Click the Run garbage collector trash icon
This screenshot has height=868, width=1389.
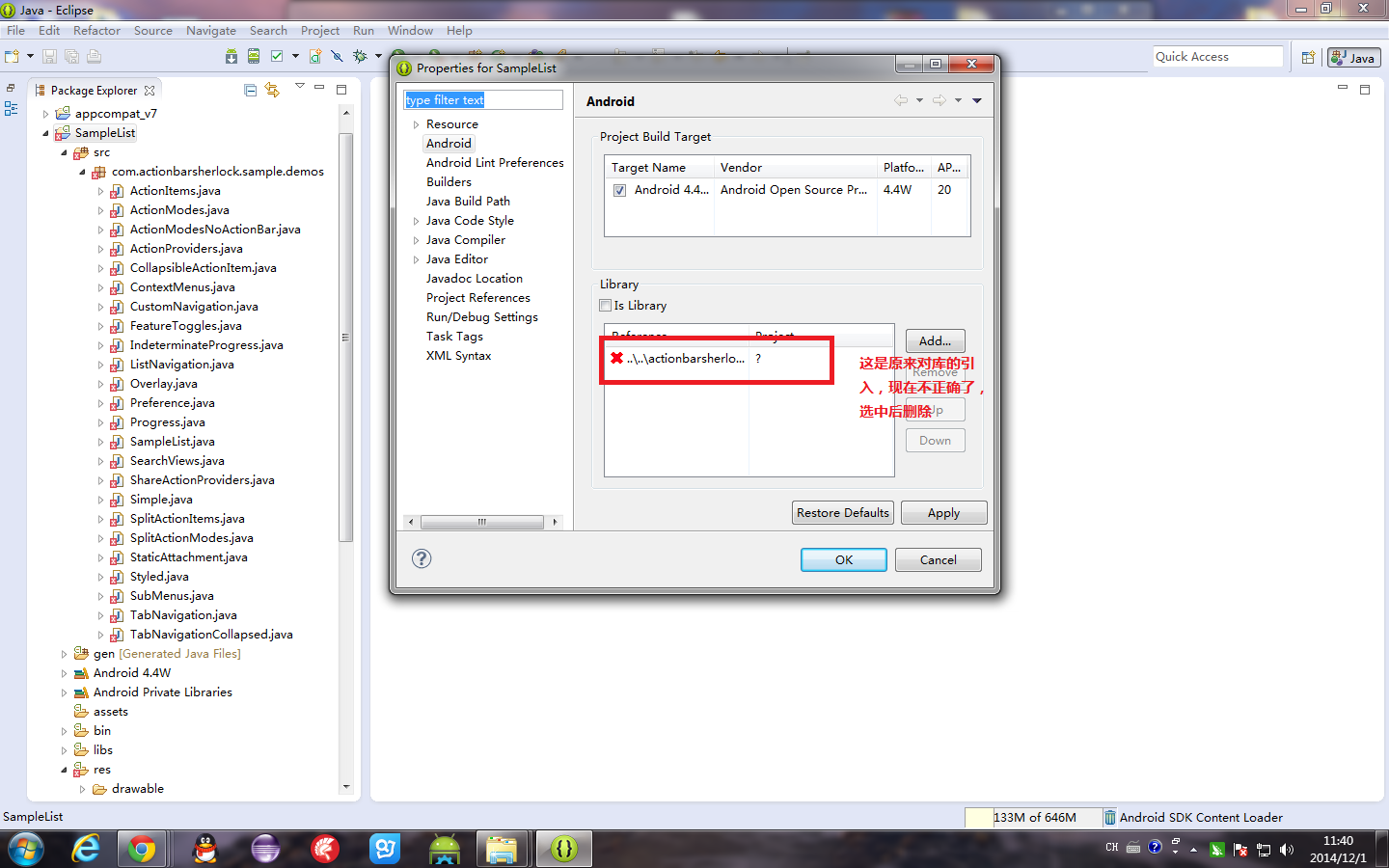1109,817
